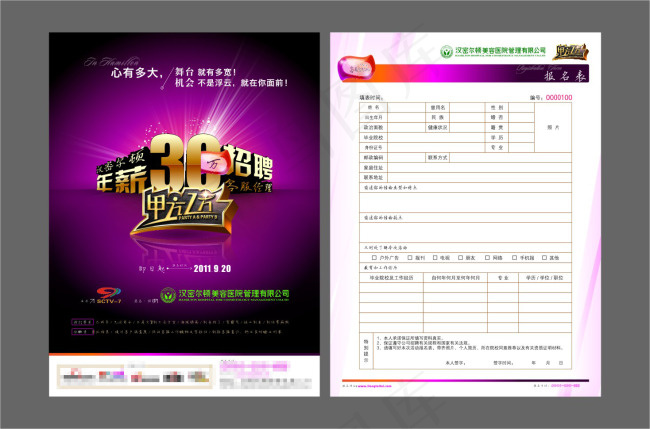This screenshot has width=650, height=429.
Task: Click the green company name on the poster
Action: pos(234,294)
